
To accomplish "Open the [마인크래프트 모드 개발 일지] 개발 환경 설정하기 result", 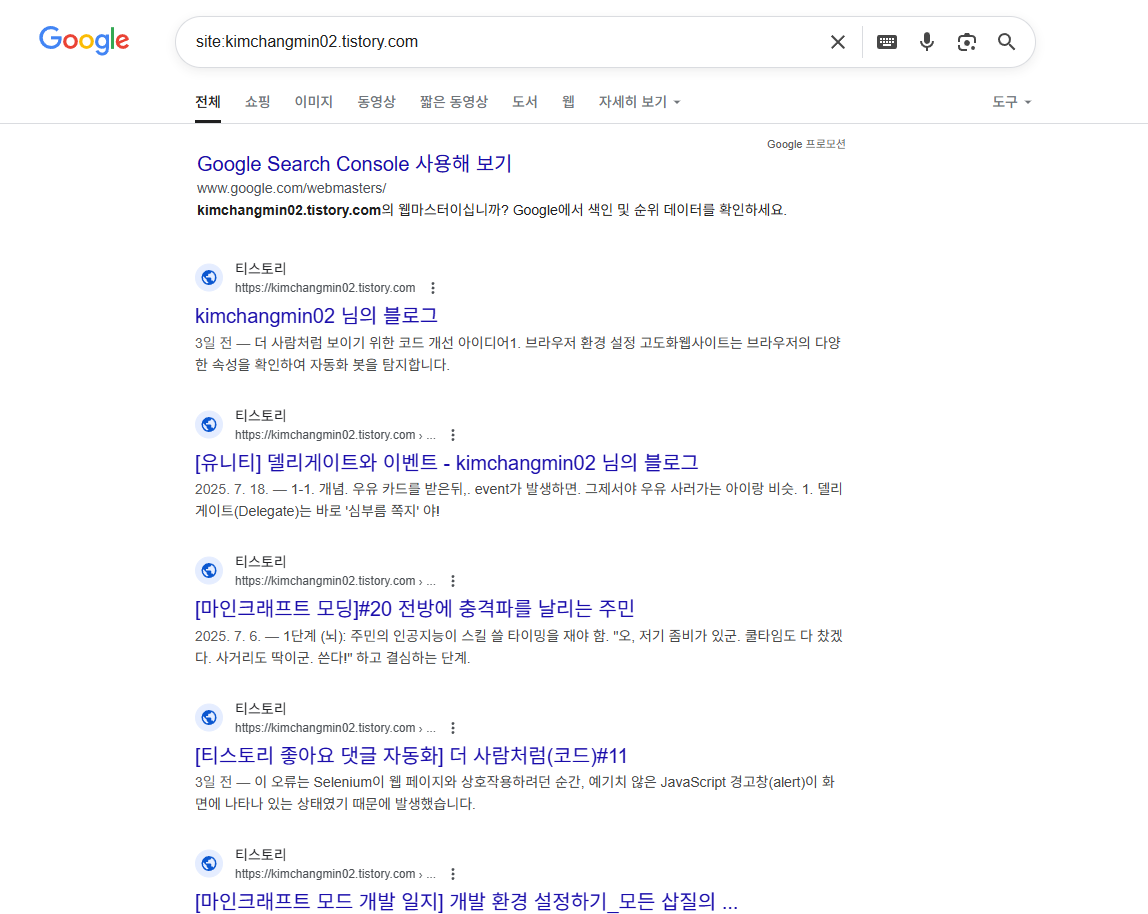I will [466, 902].
